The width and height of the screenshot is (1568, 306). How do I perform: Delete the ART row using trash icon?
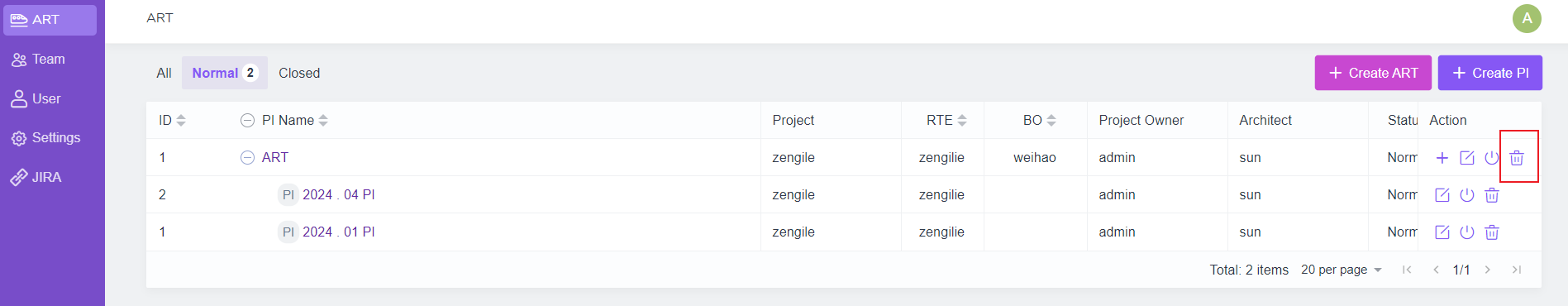point(1517,157)
